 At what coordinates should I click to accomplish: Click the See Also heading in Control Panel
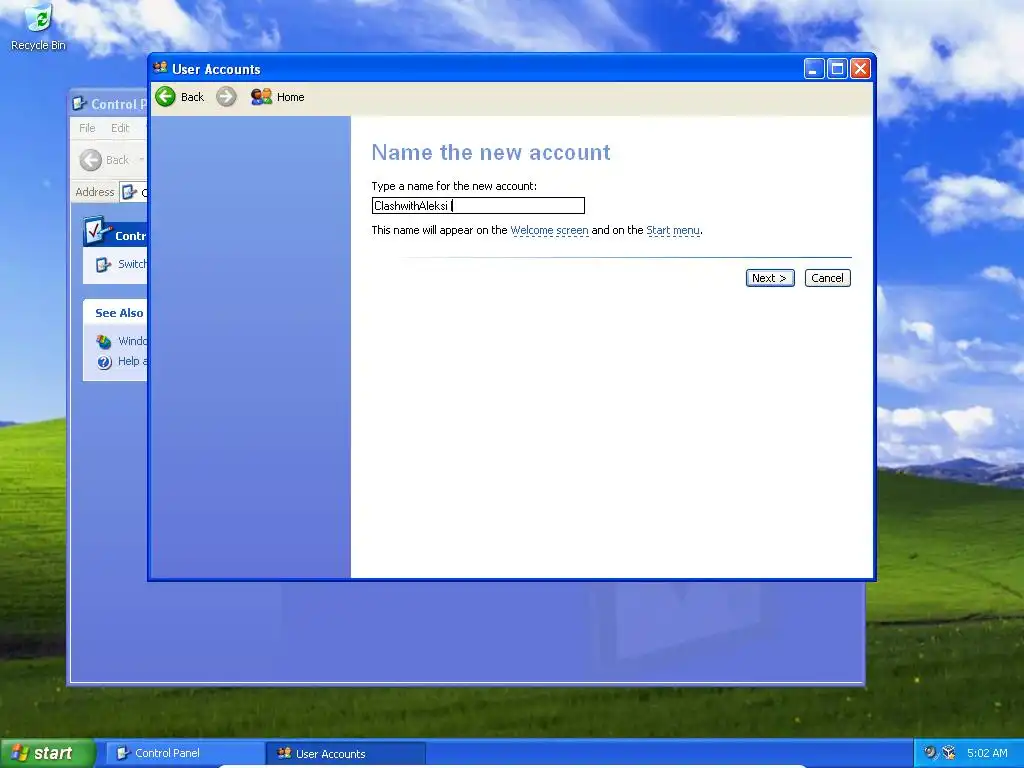coord(119,313)
